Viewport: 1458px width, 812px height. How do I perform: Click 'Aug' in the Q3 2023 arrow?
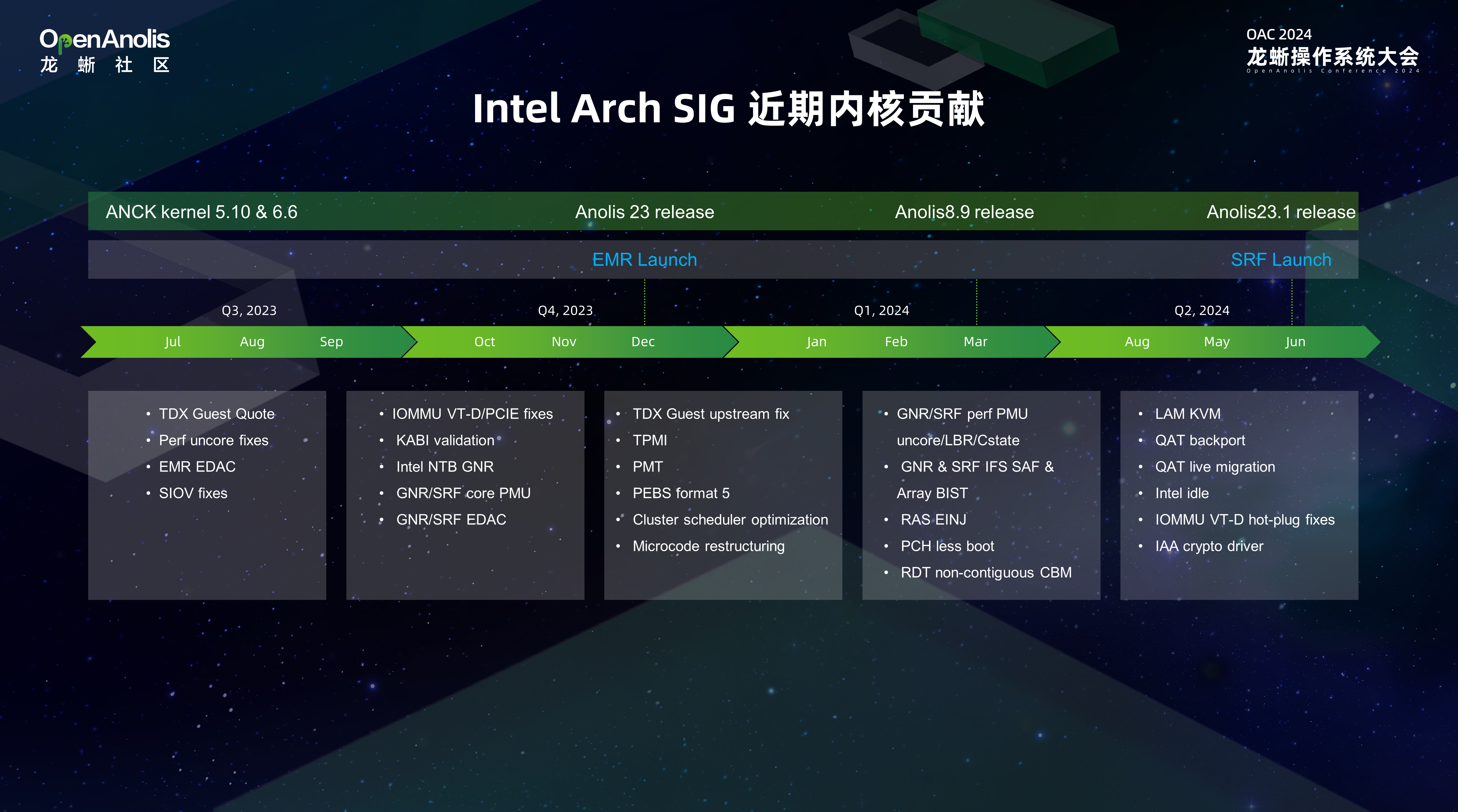(252, 342)
